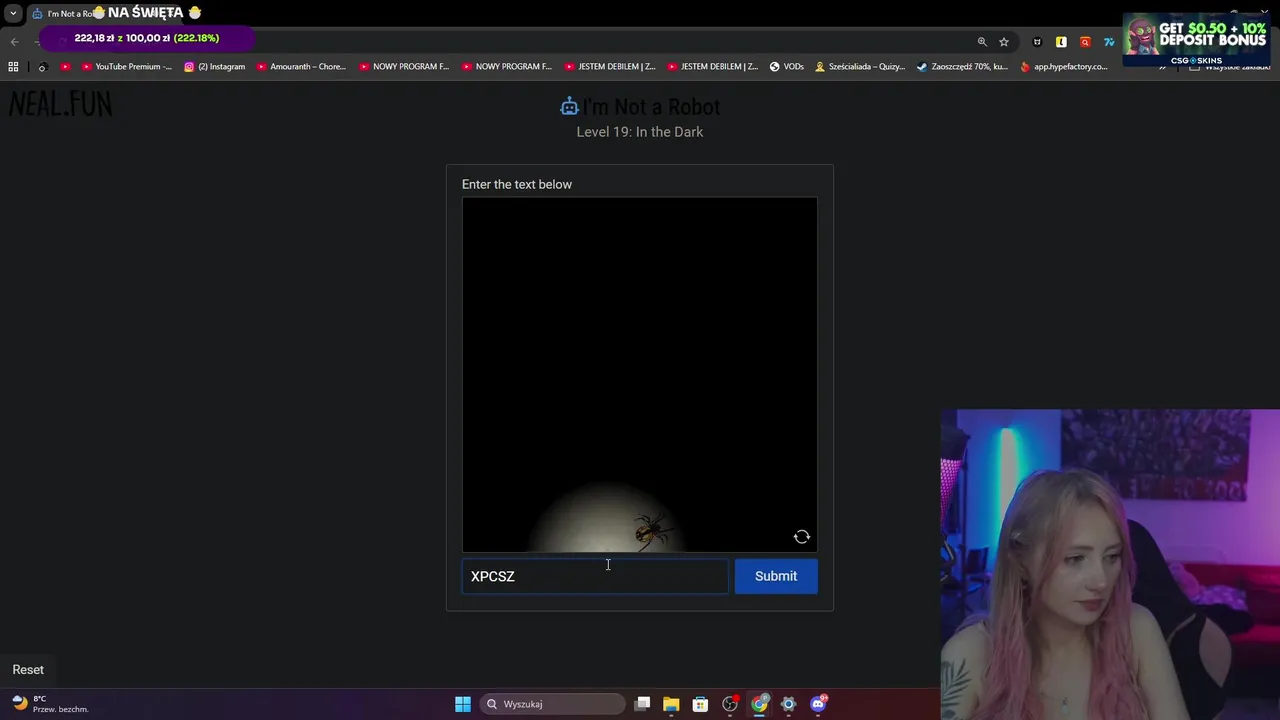Open the Chrome apps grid icon

point(13,67)
